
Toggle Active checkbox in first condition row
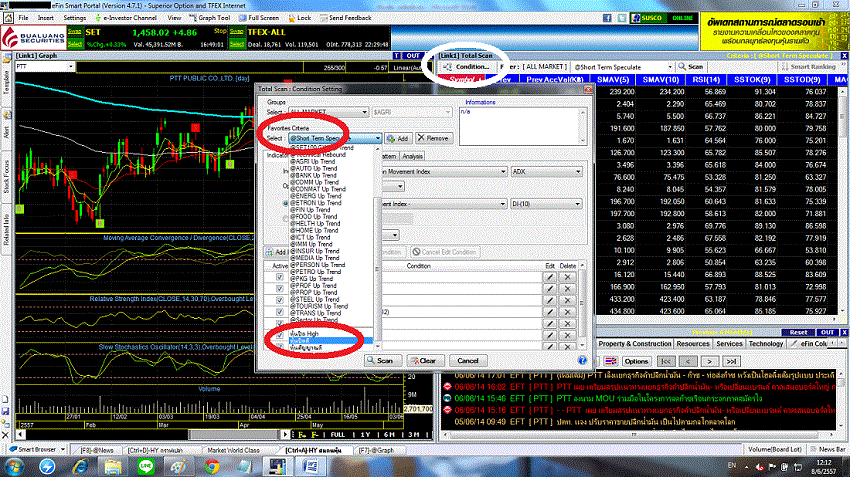point(280,277)
